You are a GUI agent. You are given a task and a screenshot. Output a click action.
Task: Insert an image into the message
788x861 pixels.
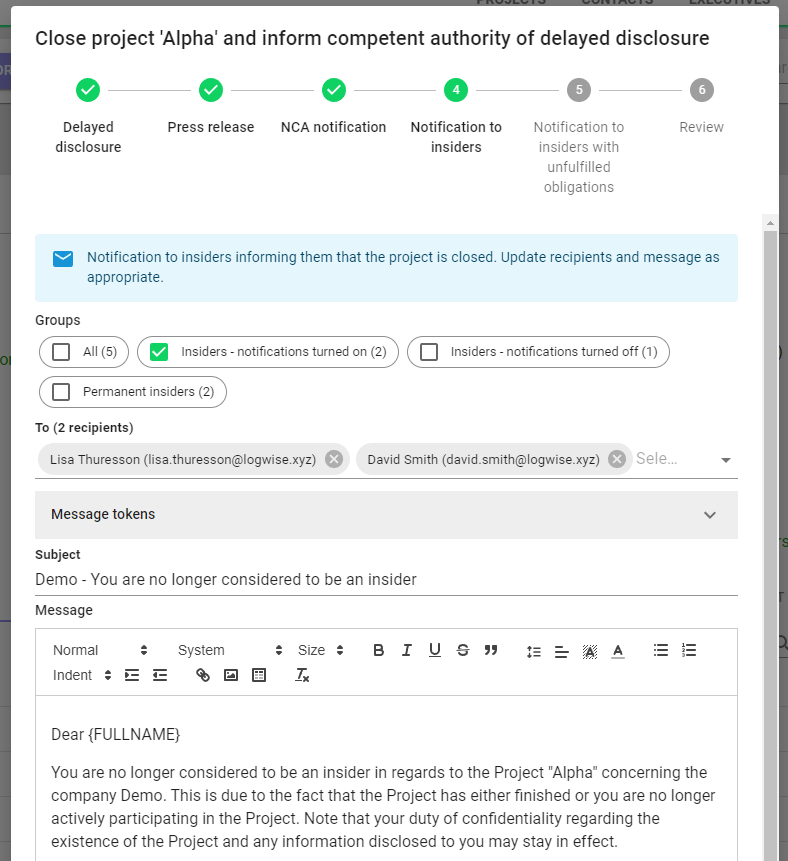coord(231,675)
